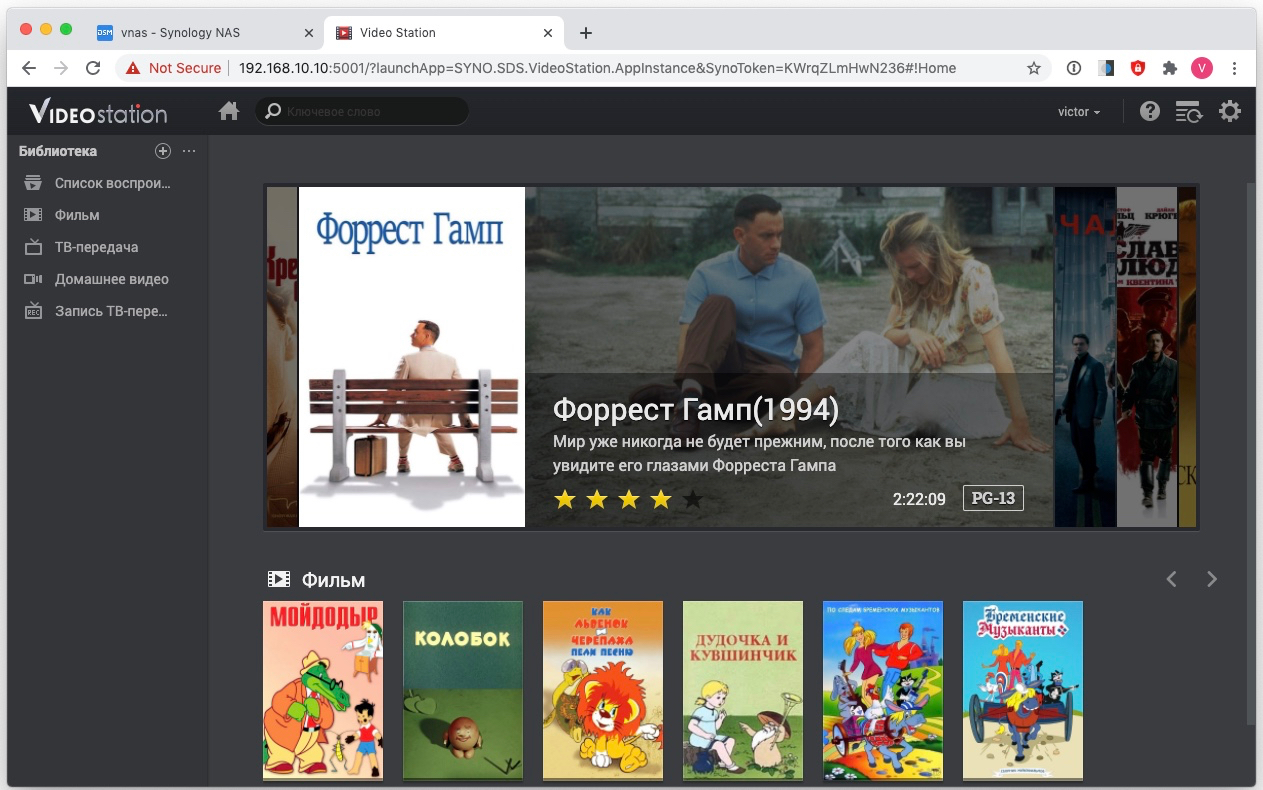Open the Колобок movie thumbnail

point(462,690)
